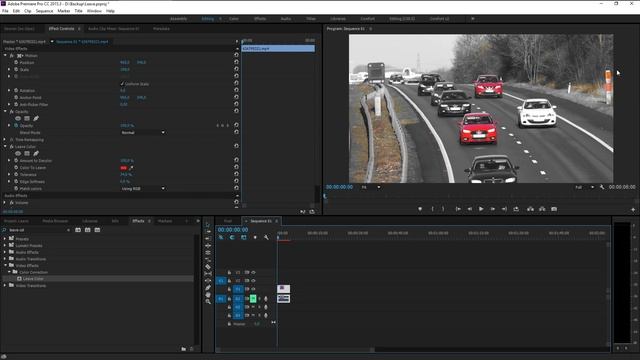The height and width of the screenshot is (360, 640).
Task: Export frame with the camera icon
Action: pos(554,209)
